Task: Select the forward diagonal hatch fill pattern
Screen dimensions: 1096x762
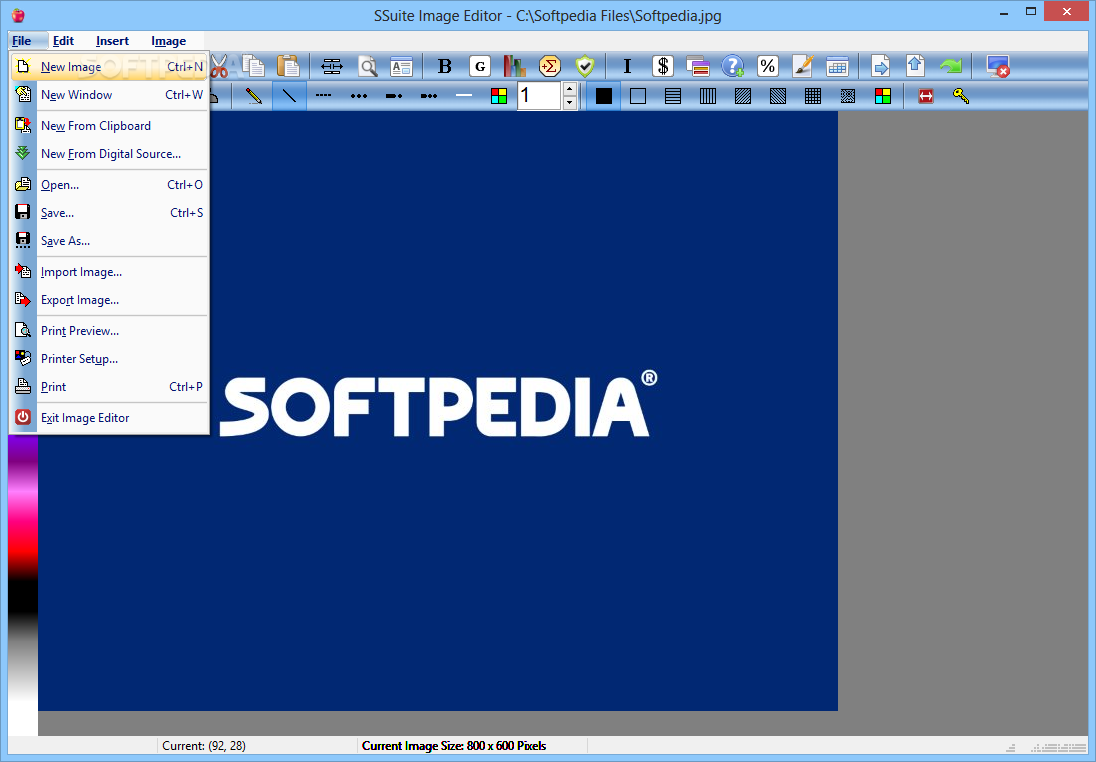Action: (742, 96)
